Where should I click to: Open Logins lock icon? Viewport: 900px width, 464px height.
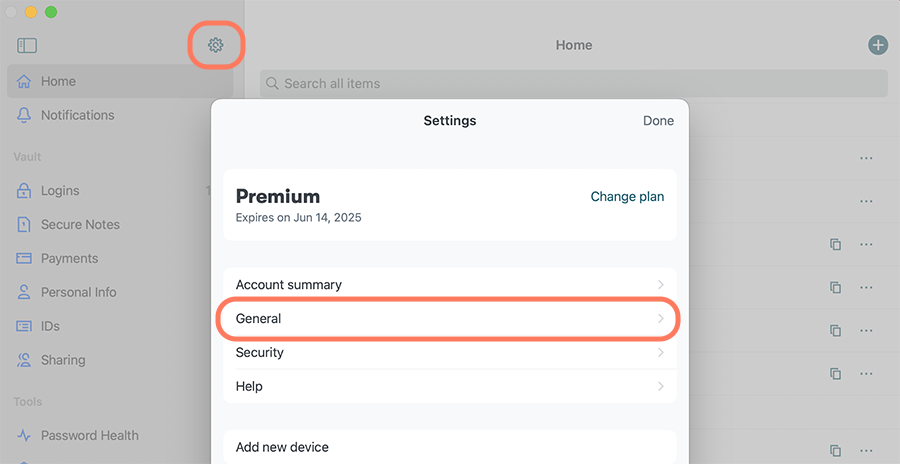coord(24,191)
